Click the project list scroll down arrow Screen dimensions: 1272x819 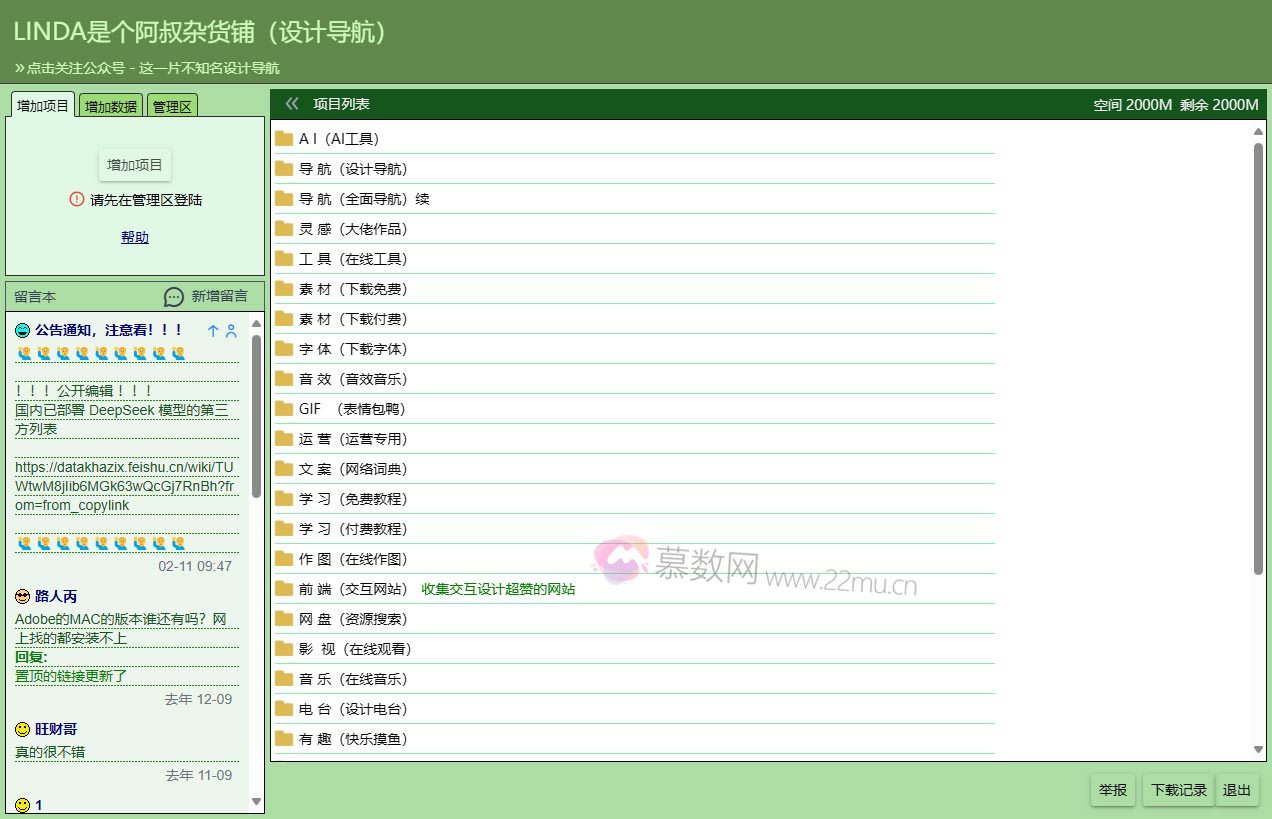1258,750
